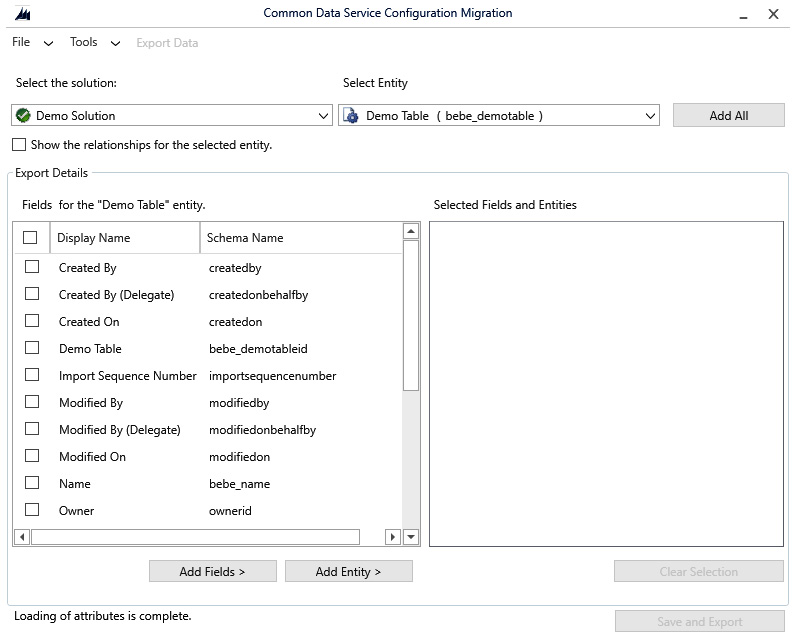This screenshot has width=797, height=641.
Task: Select the bebe_demotableid schema name
Action: point(258,349)
